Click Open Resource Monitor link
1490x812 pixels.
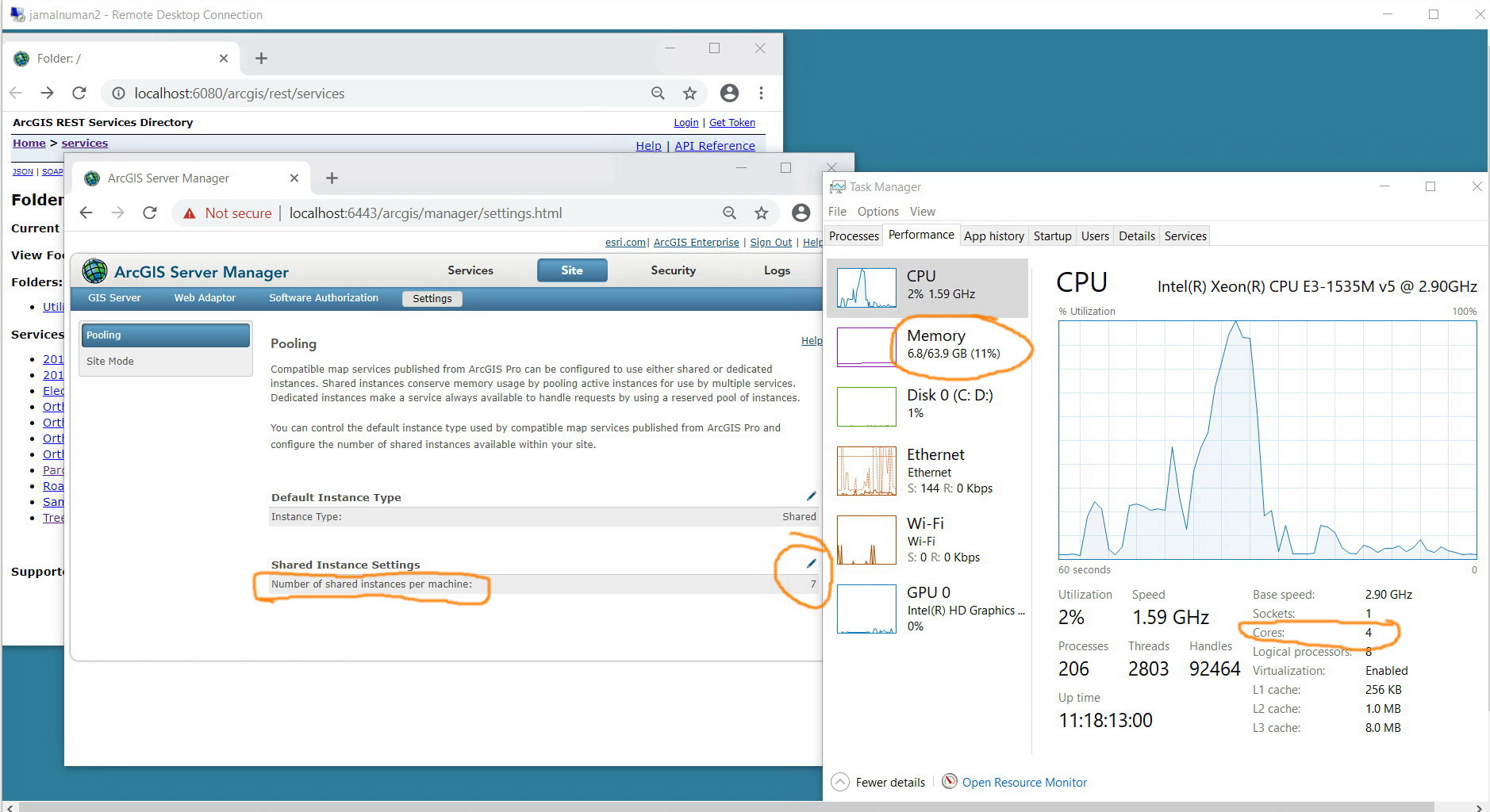tap(1024, 783)
